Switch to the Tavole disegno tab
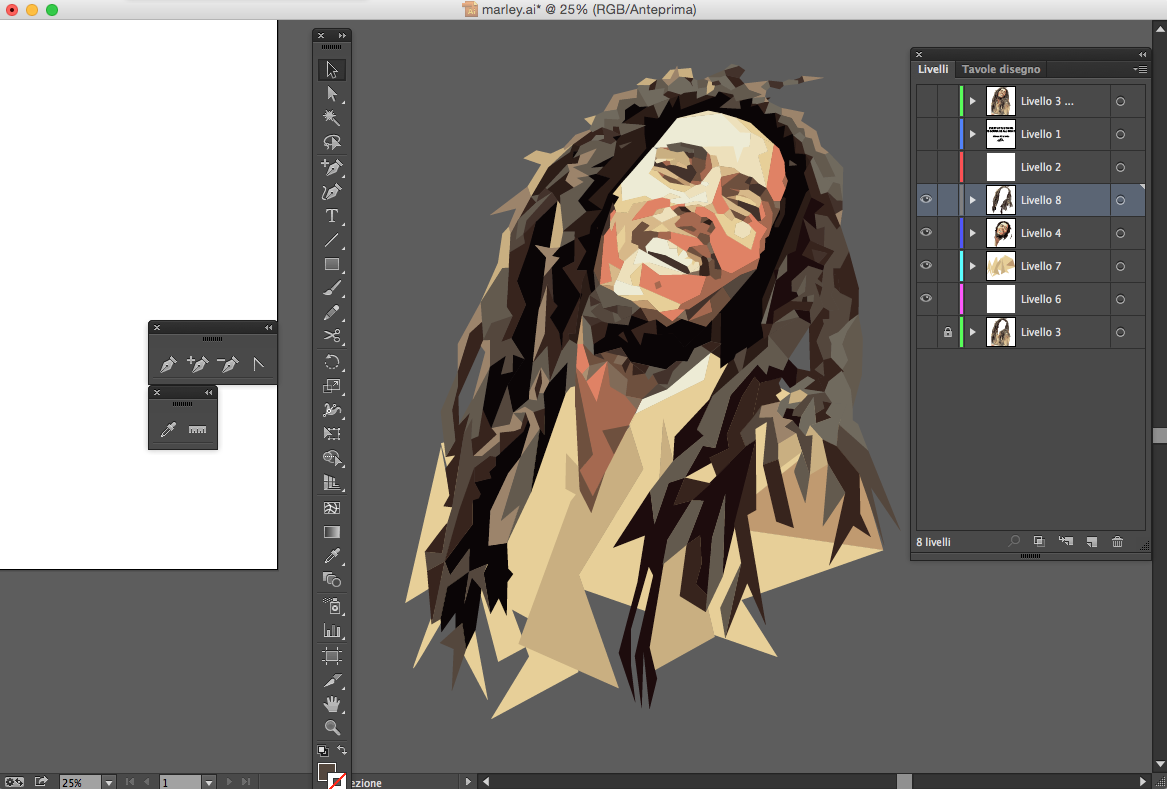Viewport: 1167px width, 789px height. click(1000, 69)
